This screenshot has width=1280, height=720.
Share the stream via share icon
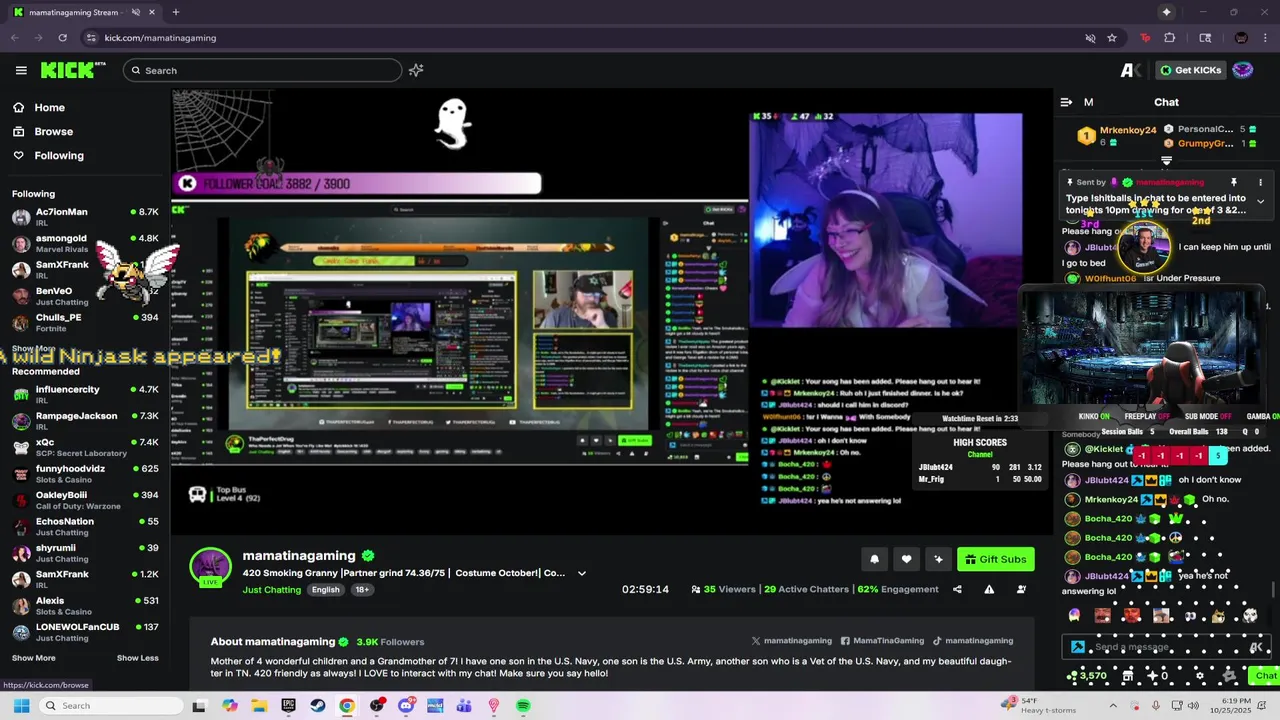click(x=957, y=590)
